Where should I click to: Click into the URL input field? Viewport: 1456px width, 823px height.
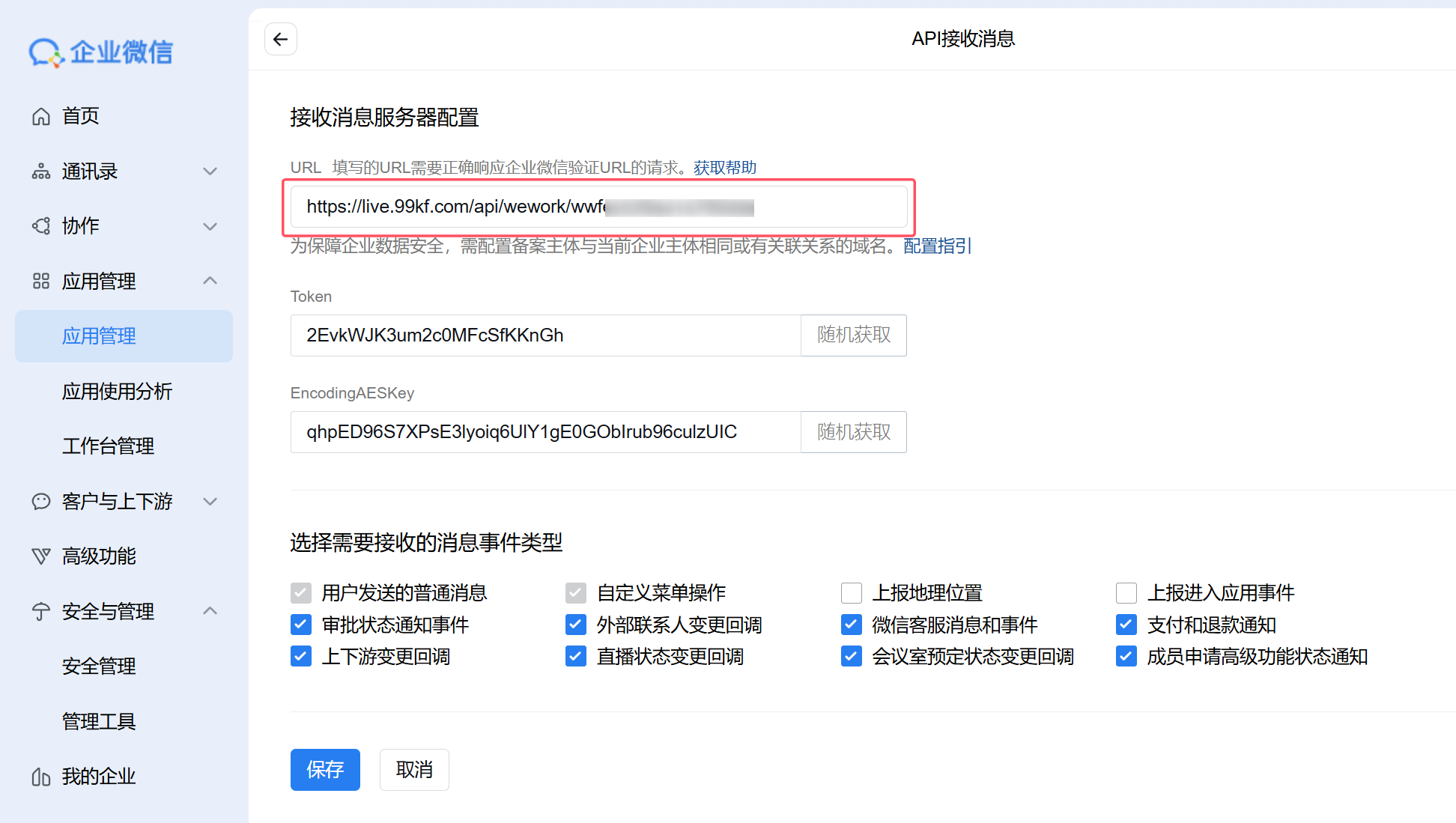click(599, 207)
